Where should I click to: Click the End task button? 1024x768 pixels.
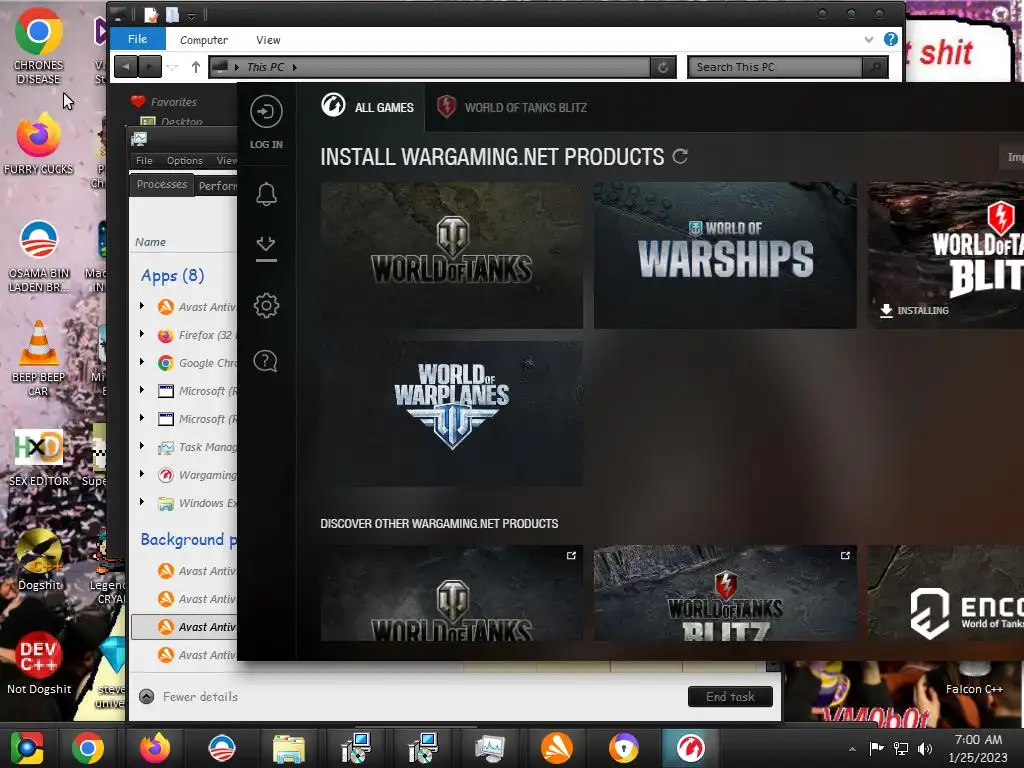pos(730,697)
